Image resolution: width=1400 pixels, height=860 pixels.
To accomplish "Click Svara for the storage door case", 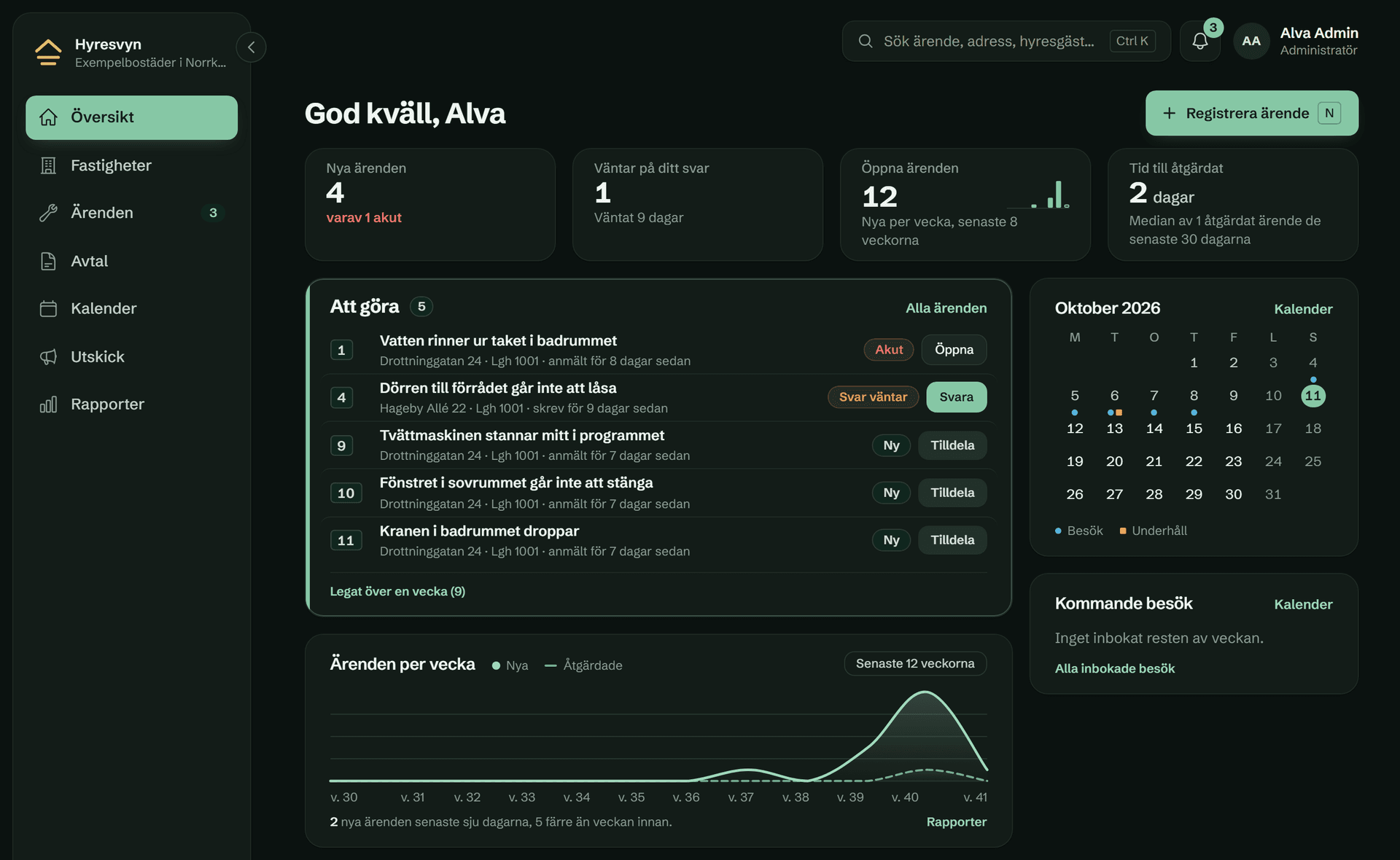I will tap(957, 397).
